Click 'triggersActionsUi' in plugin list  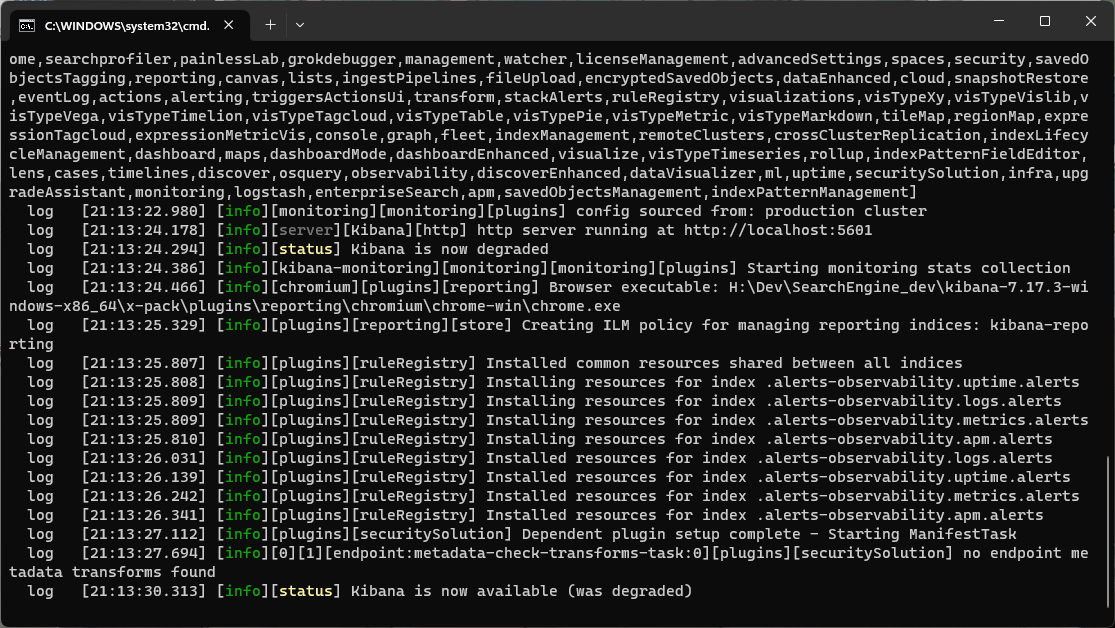(x=329, y=97)
